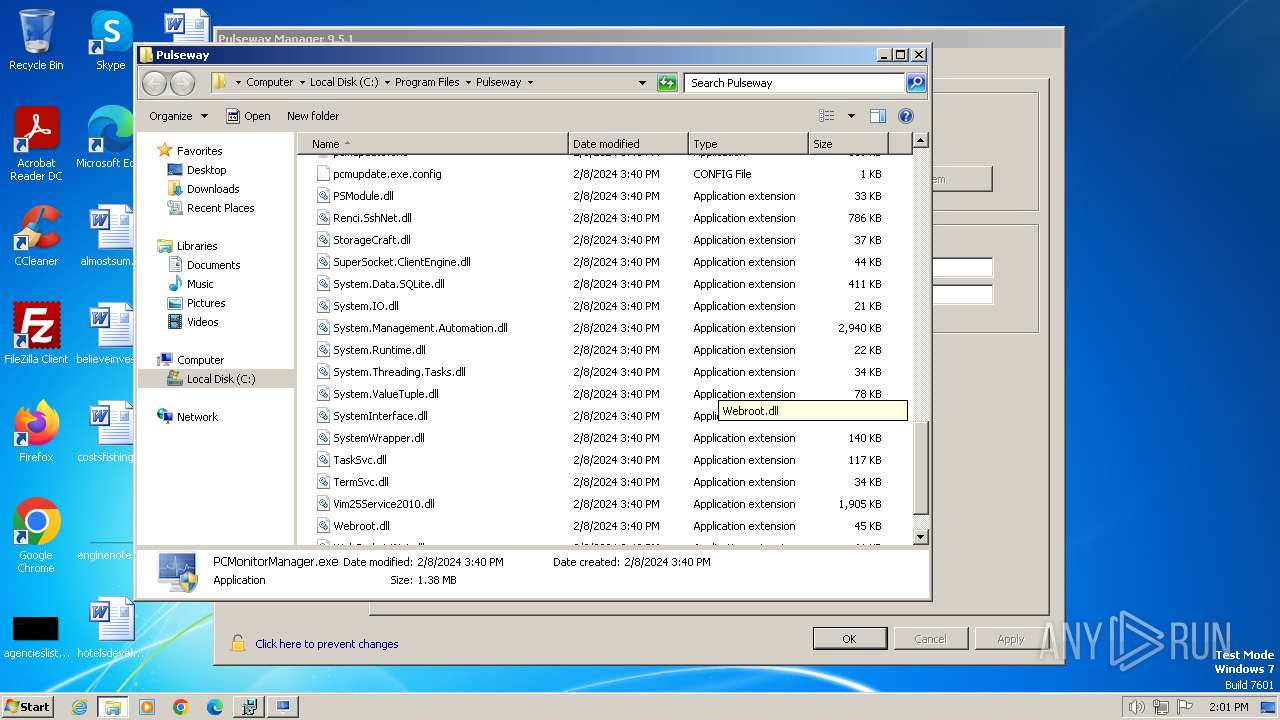1280x720 pixels.
Task: Click Open in the Explorer toolbar
Action: pyautogui.click(x=248, y=116)
